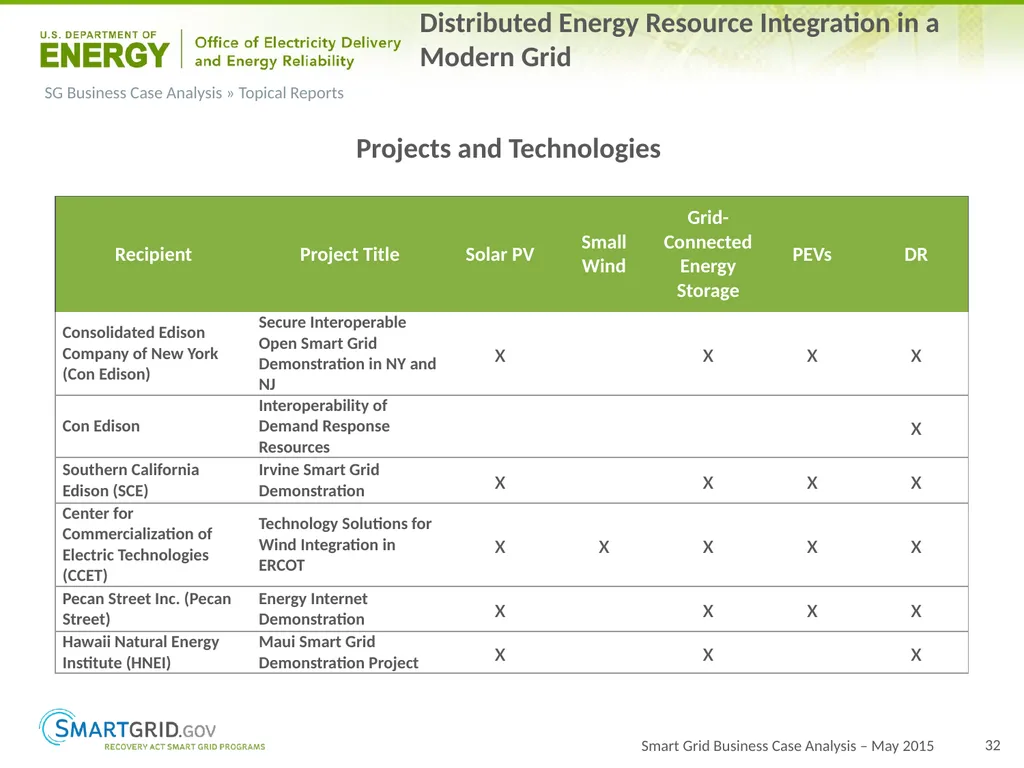Viewport: 1024px width, 768px height.
Task: Click Solar PV X in Secure Interoperable row
Action: (x=500, y=356)
